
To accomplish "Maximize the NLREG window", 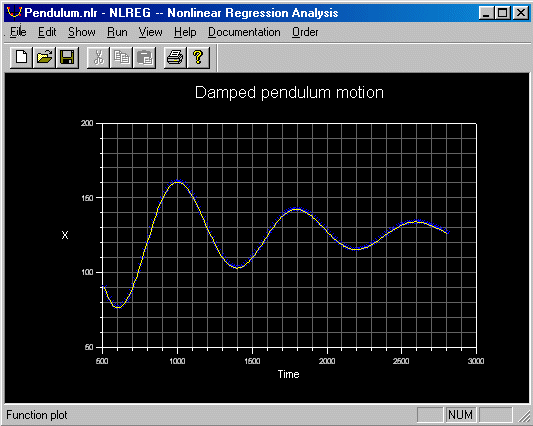I will click(503, 13).
